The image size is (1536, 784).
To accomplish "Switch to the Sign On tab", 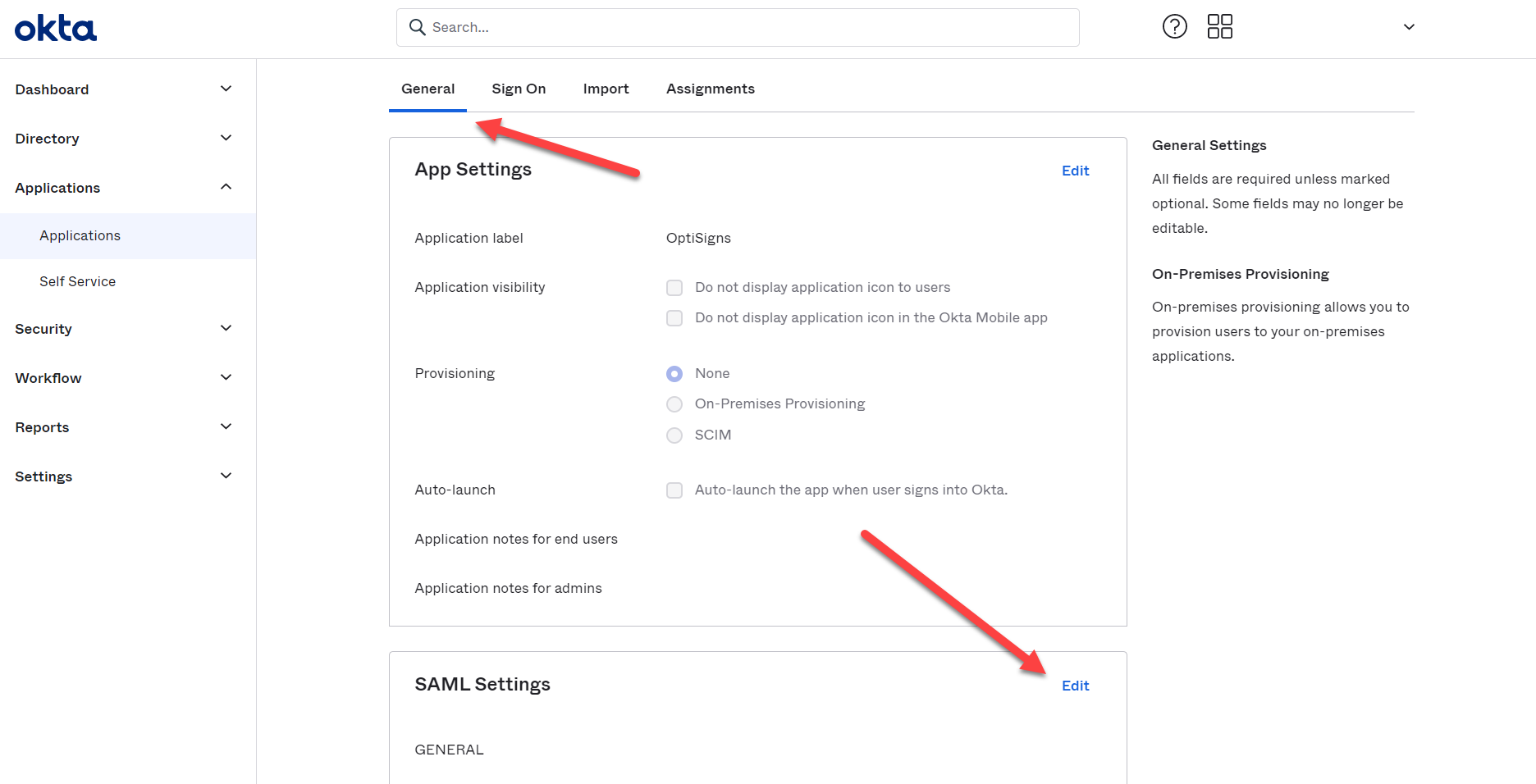I will (519, 89).
